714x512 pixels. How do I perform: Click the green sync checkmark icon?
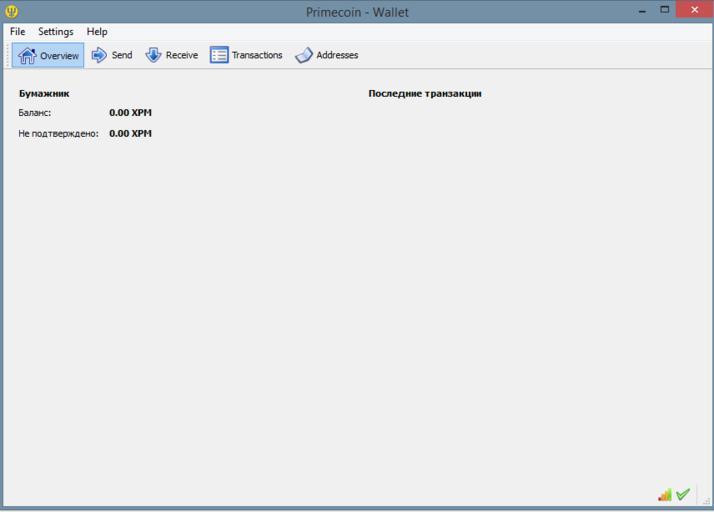pyautogui.click(x=683, y=495)
